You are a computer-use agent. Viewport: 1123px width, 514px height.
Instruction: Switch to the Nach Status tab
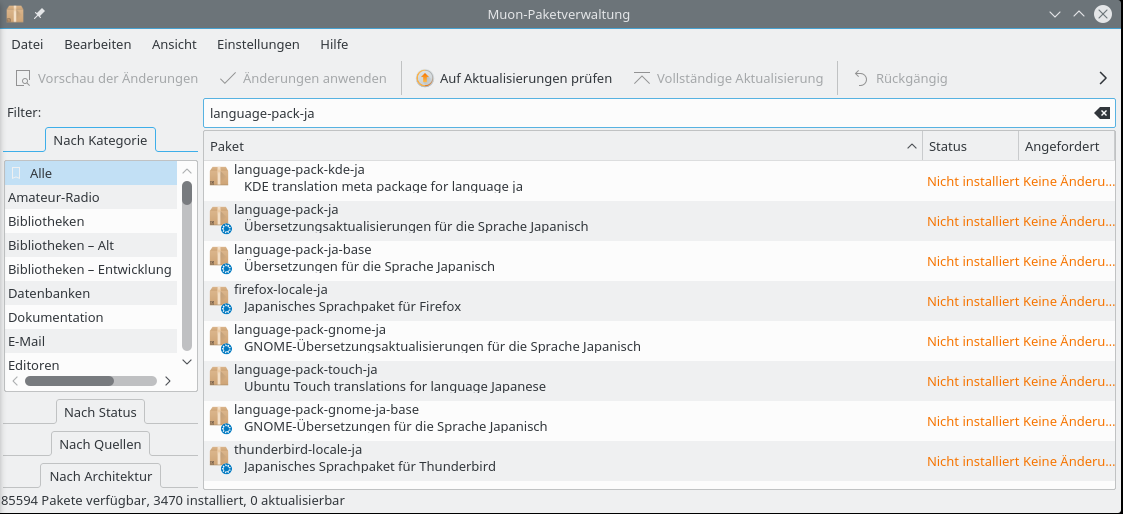(100, 412)
